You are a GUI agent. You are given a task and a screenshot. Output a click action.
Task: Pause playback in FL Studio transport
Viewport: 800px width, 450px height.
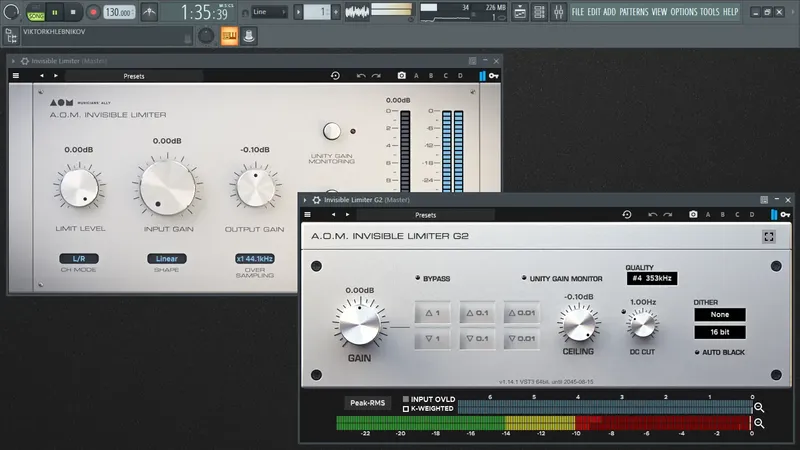[x=55, y=12]
